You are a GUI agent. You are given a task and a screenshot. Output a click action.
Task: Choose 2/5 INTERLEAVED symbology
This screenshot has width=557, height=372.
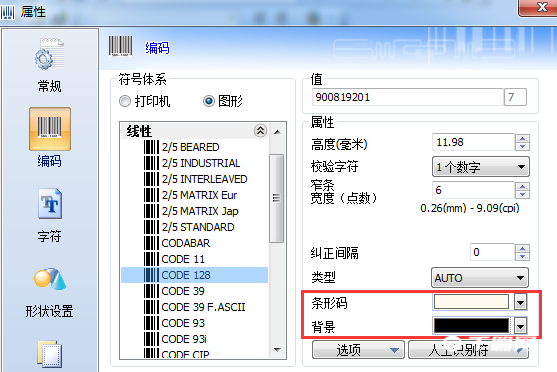pos(204,179)
